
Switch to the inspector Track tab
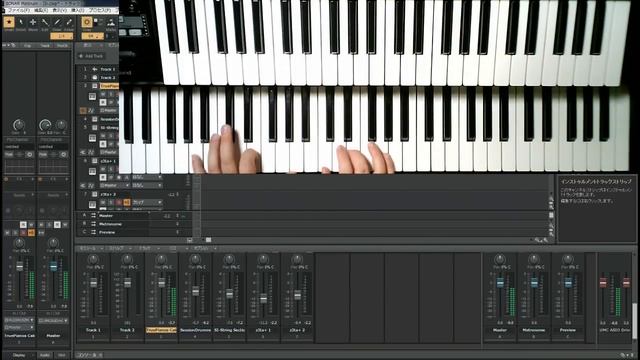[45, 46]
